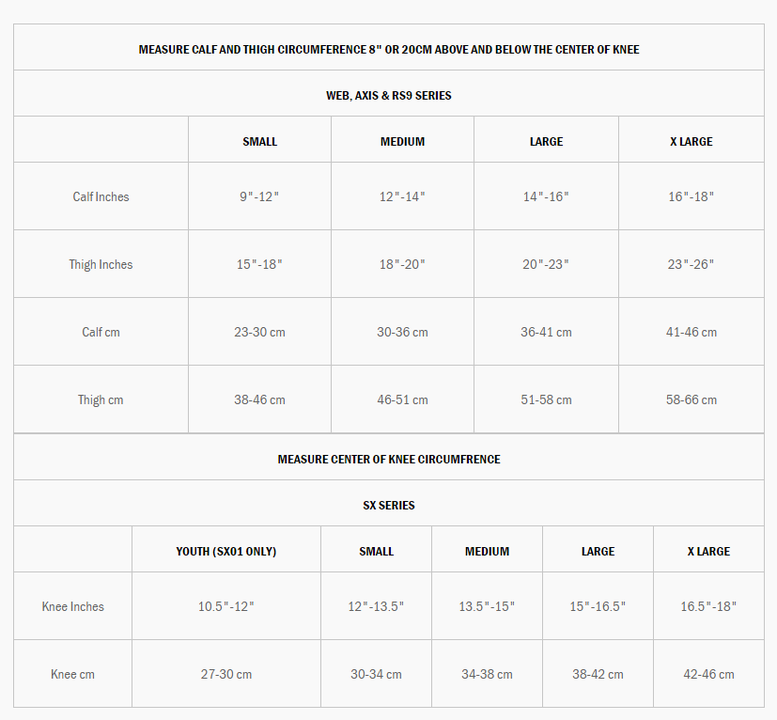Select the 9"-12" small calf cell
Viewport: 777px width, 720px height.
(x=259, y=197)
